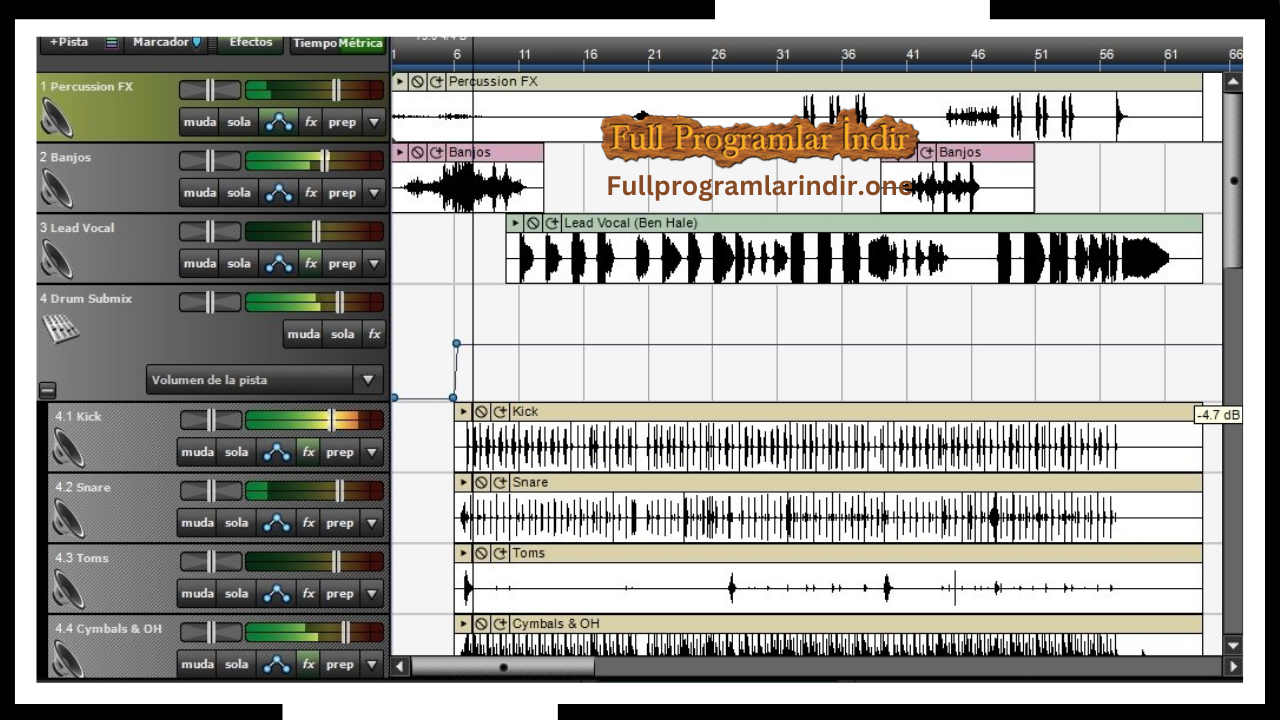The image size is (1280, 720).
Task: Open fx effects of Drum Submix track
Action: [374, 334]
